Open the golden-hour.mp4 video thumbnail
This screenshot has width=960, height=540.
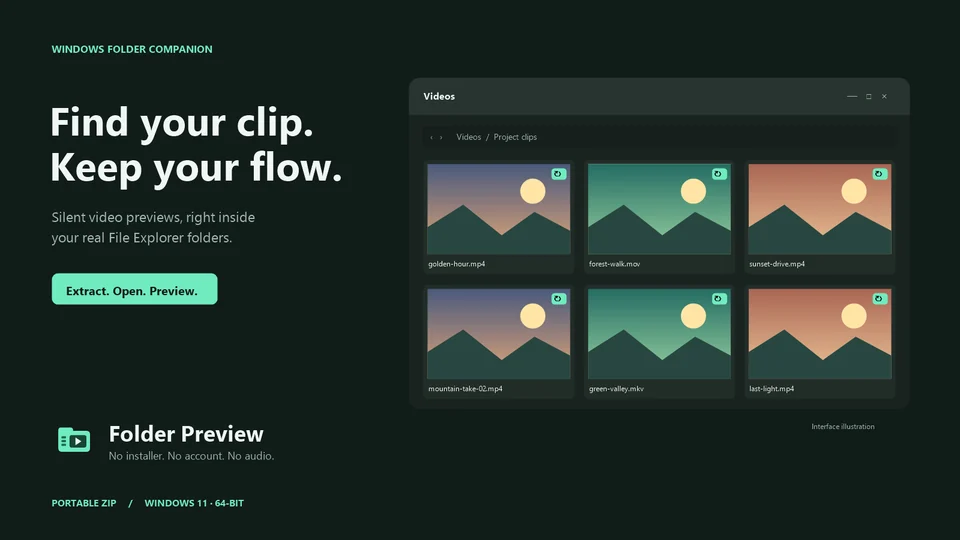(x=498, y=209)
